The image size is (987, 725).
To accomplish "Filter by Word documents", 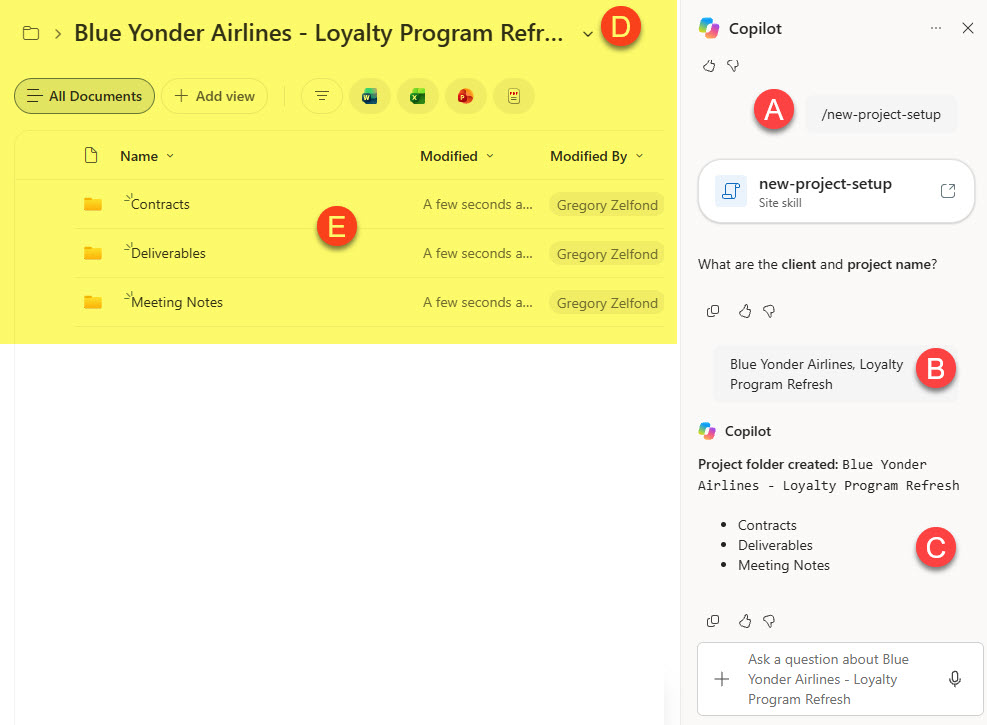I will [369, 96].
